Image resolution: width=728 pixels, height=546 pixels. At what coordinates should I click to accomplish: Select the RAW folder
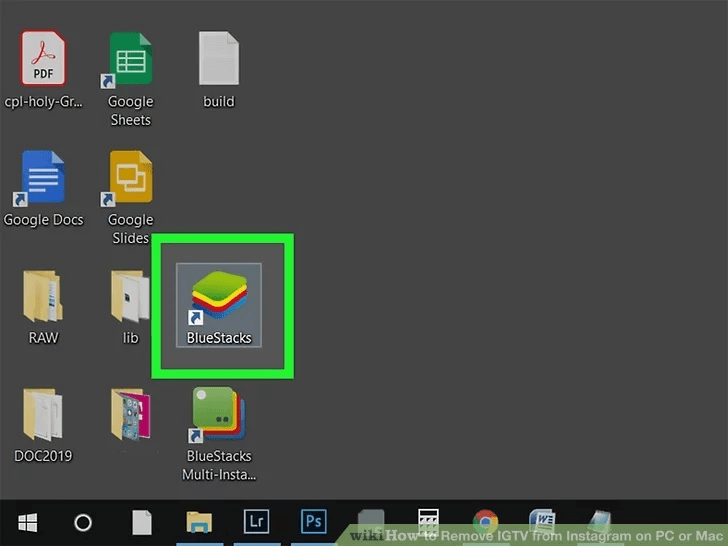(43, 306)
